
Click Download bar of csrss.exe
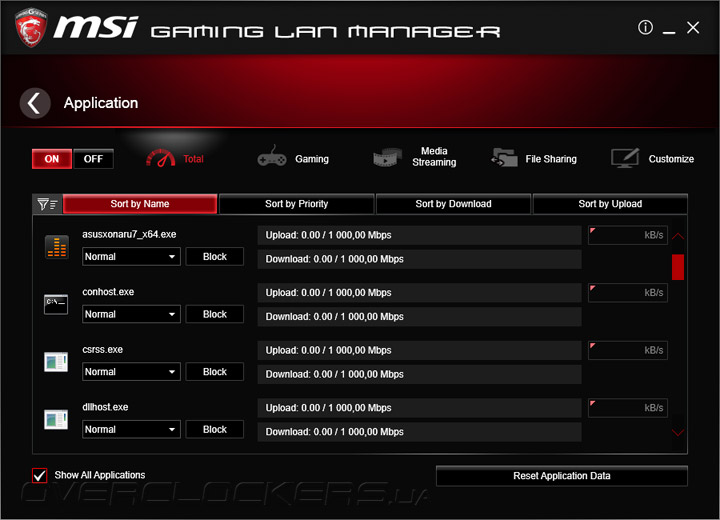pyautogui.click(x=420, y=374)
